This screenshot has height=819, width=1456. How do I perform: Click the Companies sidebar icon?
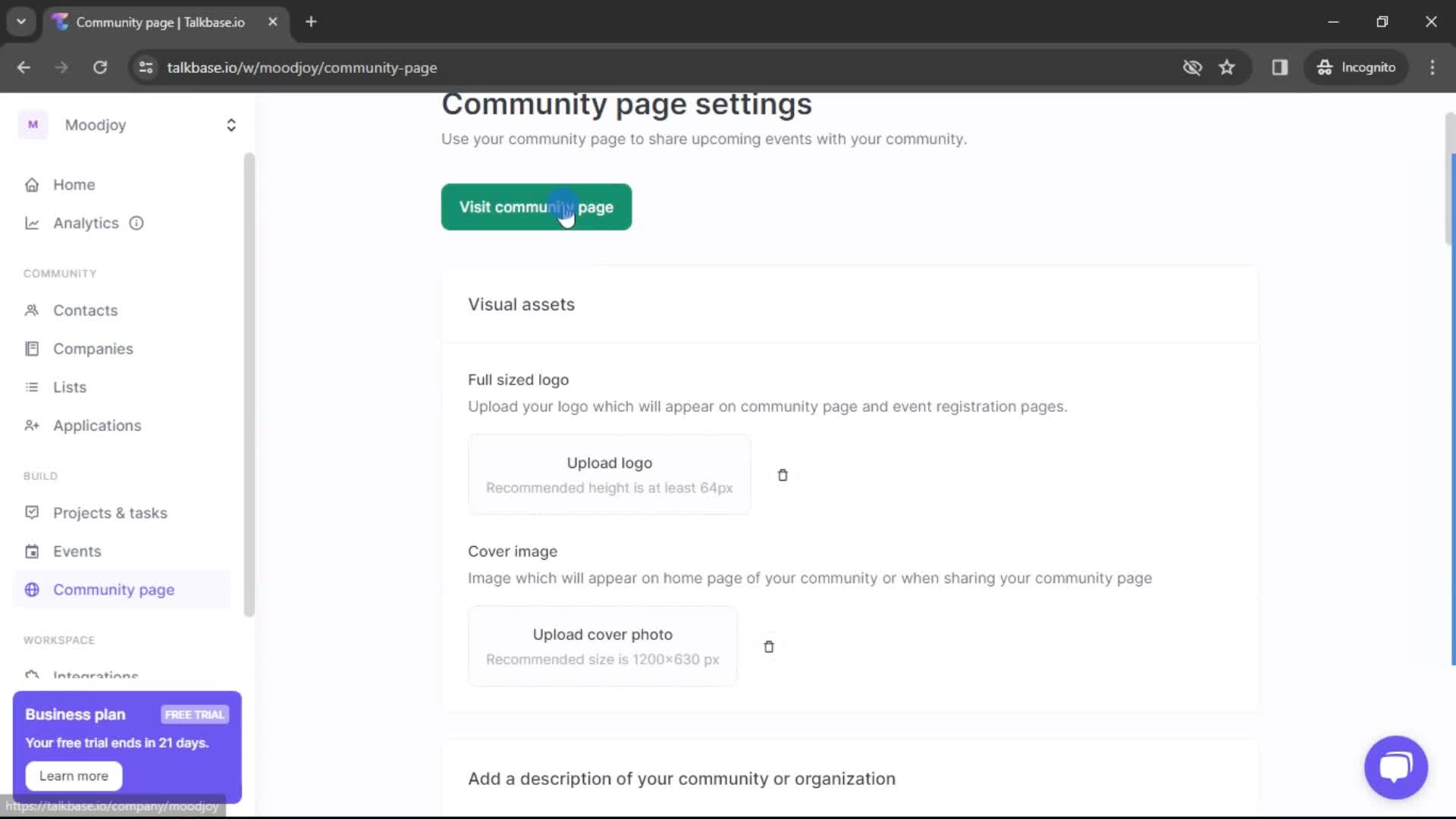[31, 348]
